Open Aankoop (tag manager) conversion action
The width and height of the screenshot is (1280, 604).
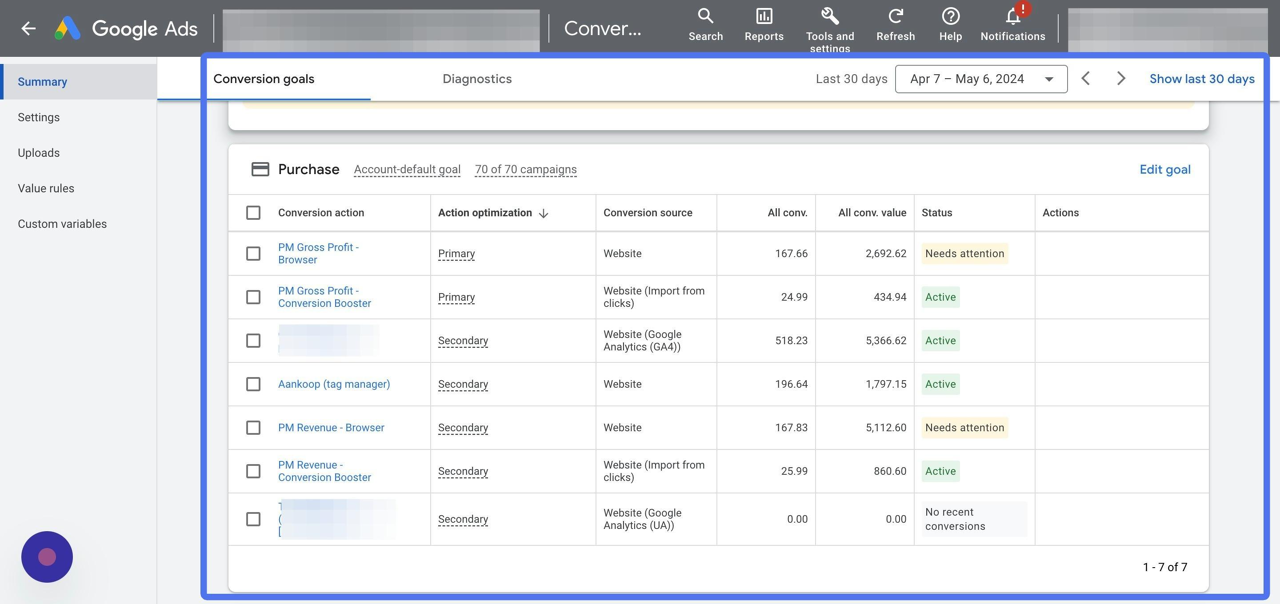tap(334, 384)
